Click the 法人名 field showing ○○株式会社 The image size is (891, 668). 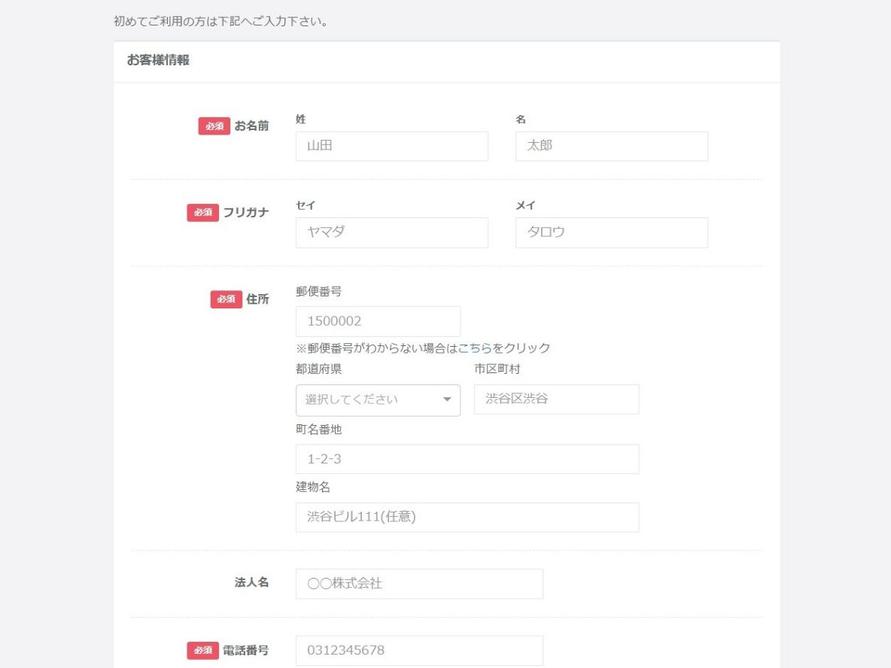pyautogui.click(x=419, y=584)
